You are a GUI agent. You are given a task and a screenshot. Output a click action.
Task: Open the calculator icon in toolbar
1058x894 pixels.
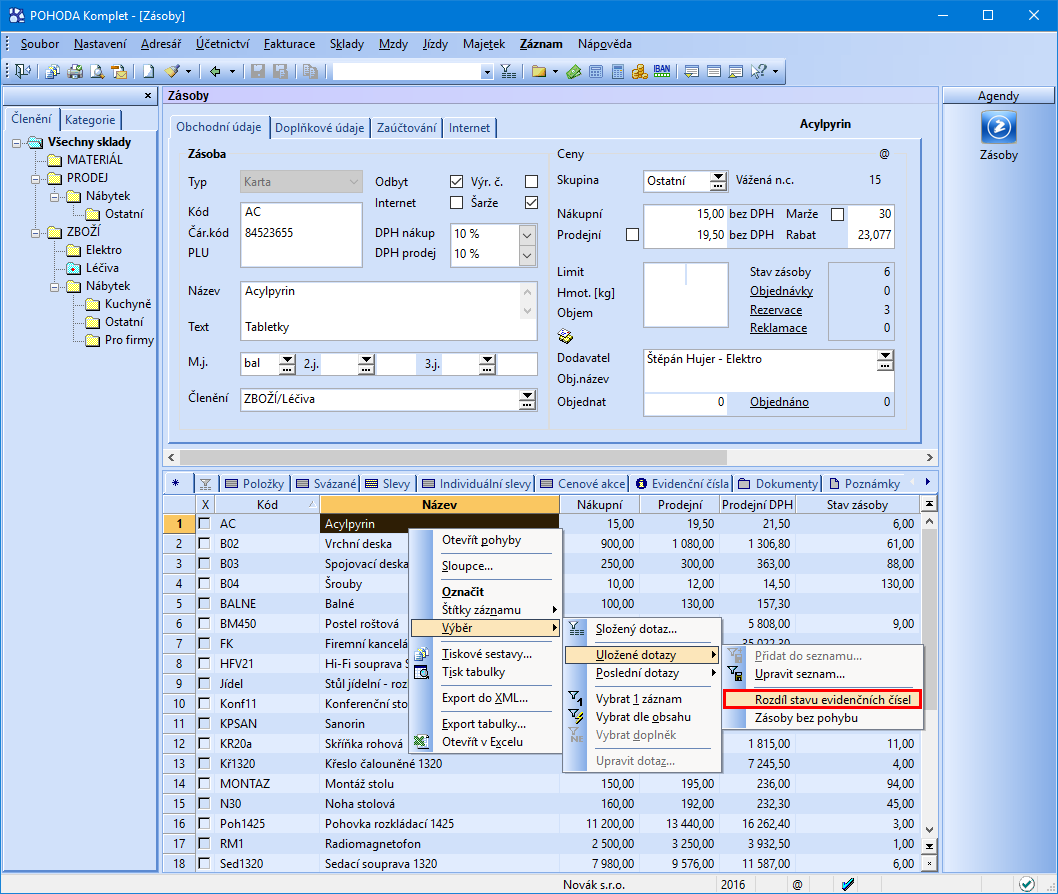[617, 71]
